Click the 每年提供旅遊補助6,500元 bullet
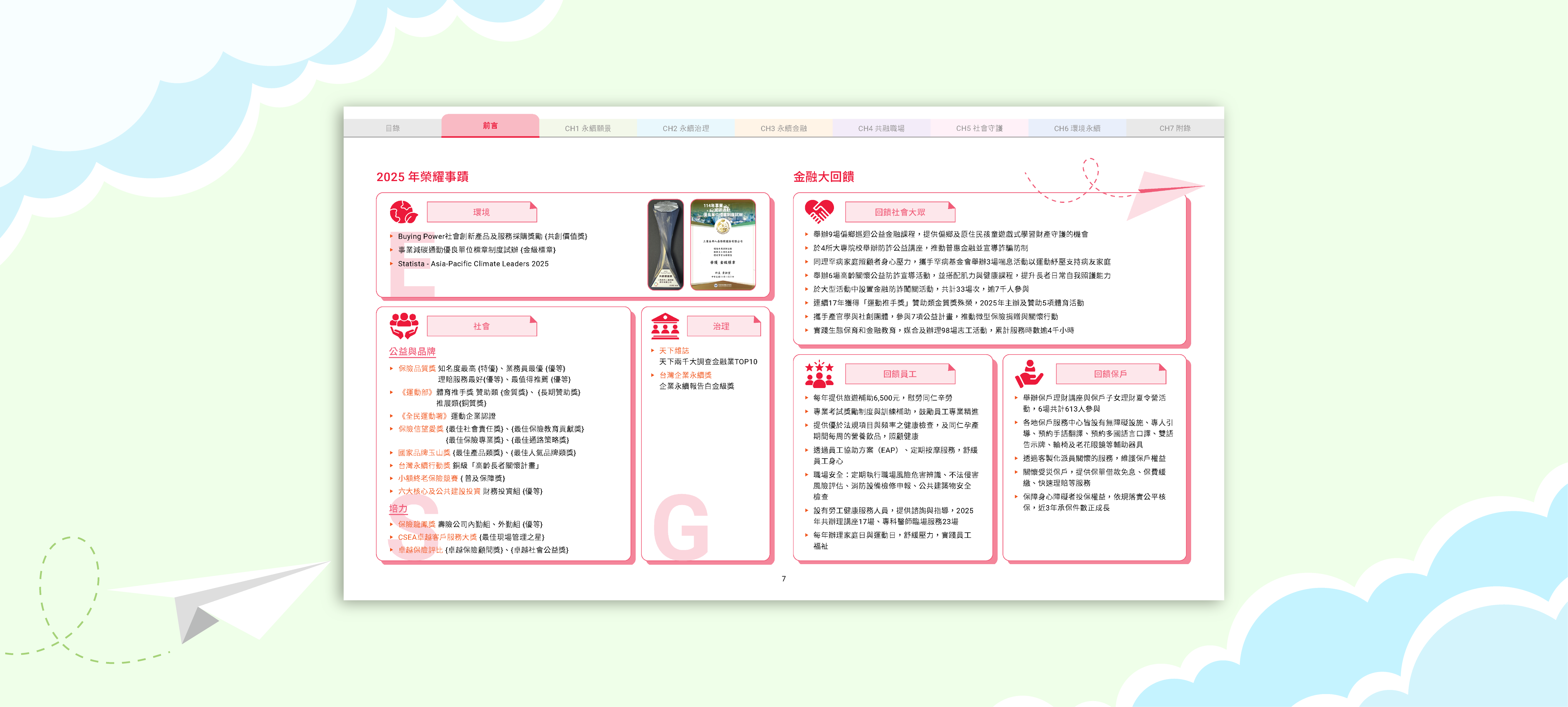This screenshot has height=707, width=1568. tap(882, 398)
